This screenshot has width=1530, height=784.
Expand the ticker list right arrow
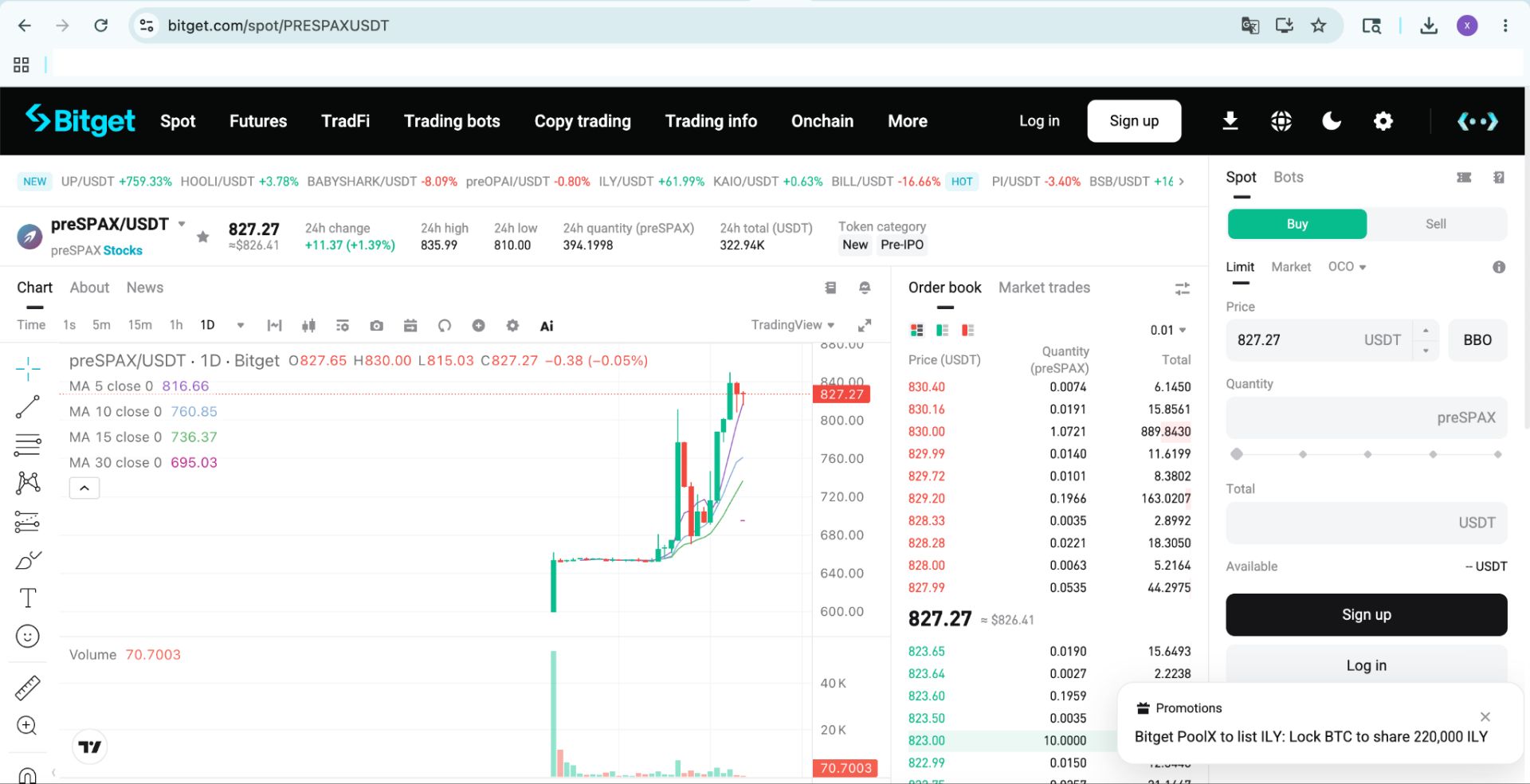click(x=1181, y=182)
